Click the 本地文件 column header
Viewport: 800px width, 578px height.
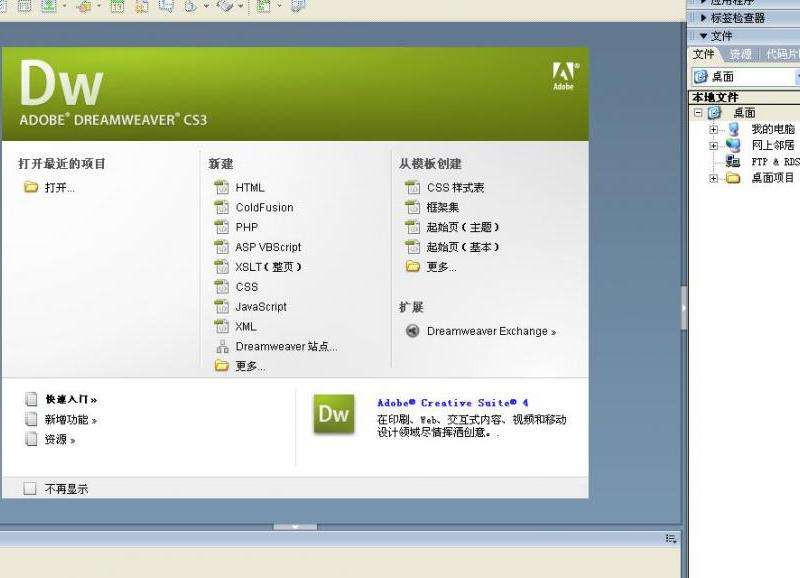pos(745,97)
